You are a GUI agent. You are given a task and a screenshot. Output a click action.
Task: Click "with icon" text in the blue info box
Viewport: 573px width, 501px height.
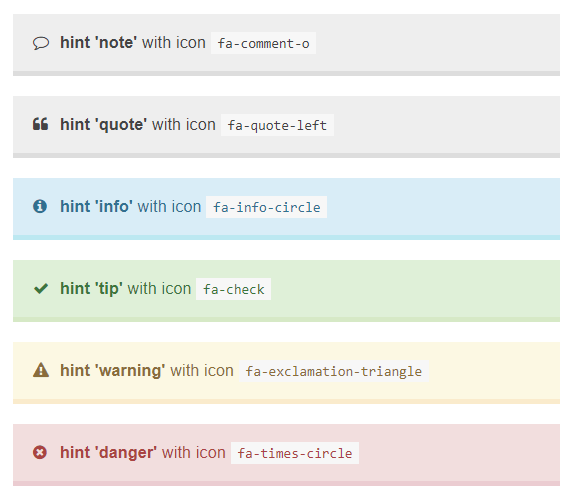click(170, 206)
